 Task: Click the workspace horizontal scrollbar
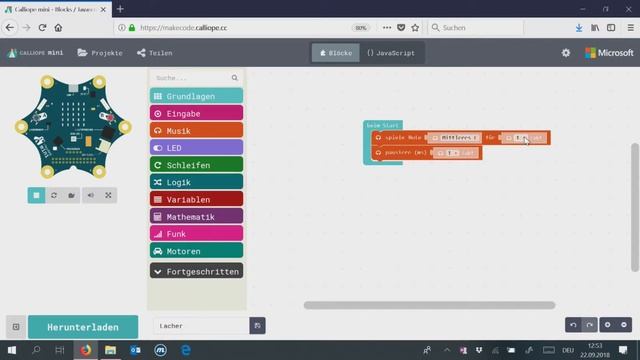tap(429, 305)
